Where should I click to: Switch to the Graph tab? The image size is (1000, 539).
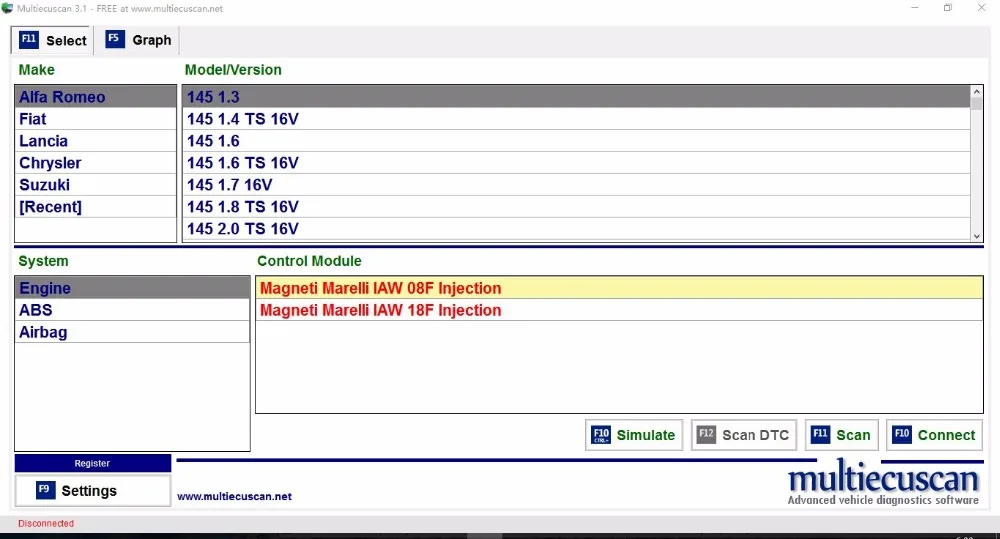coord(138,40)
